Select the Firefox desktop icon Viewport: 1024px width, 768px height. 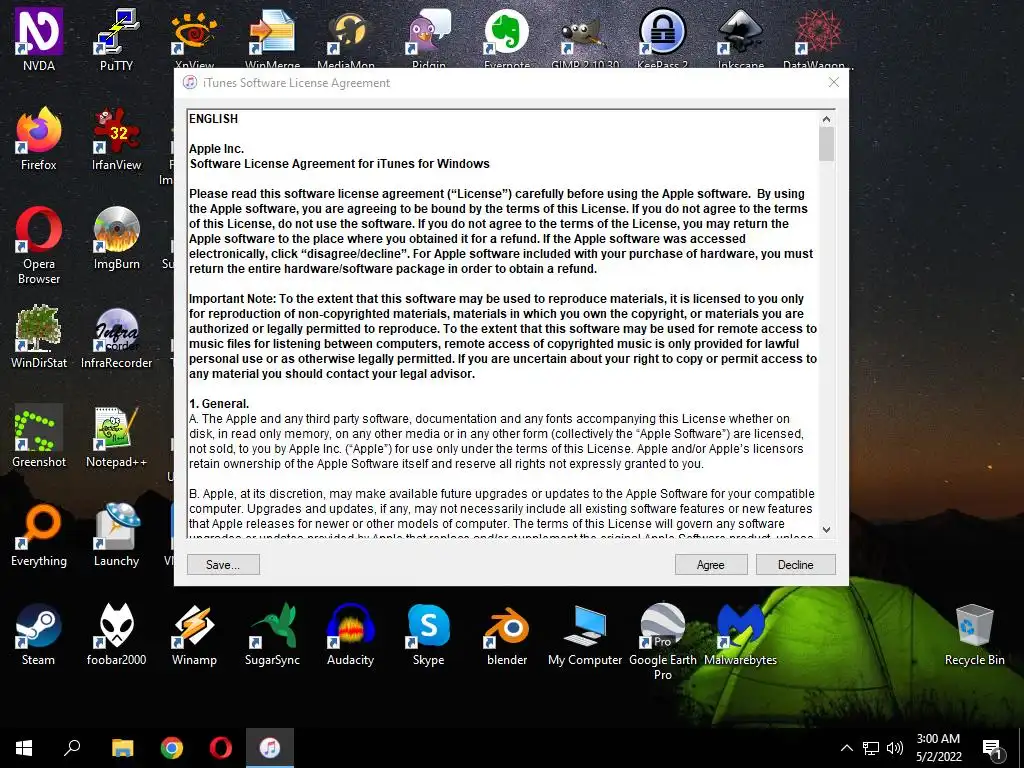(x=39, y=138)
